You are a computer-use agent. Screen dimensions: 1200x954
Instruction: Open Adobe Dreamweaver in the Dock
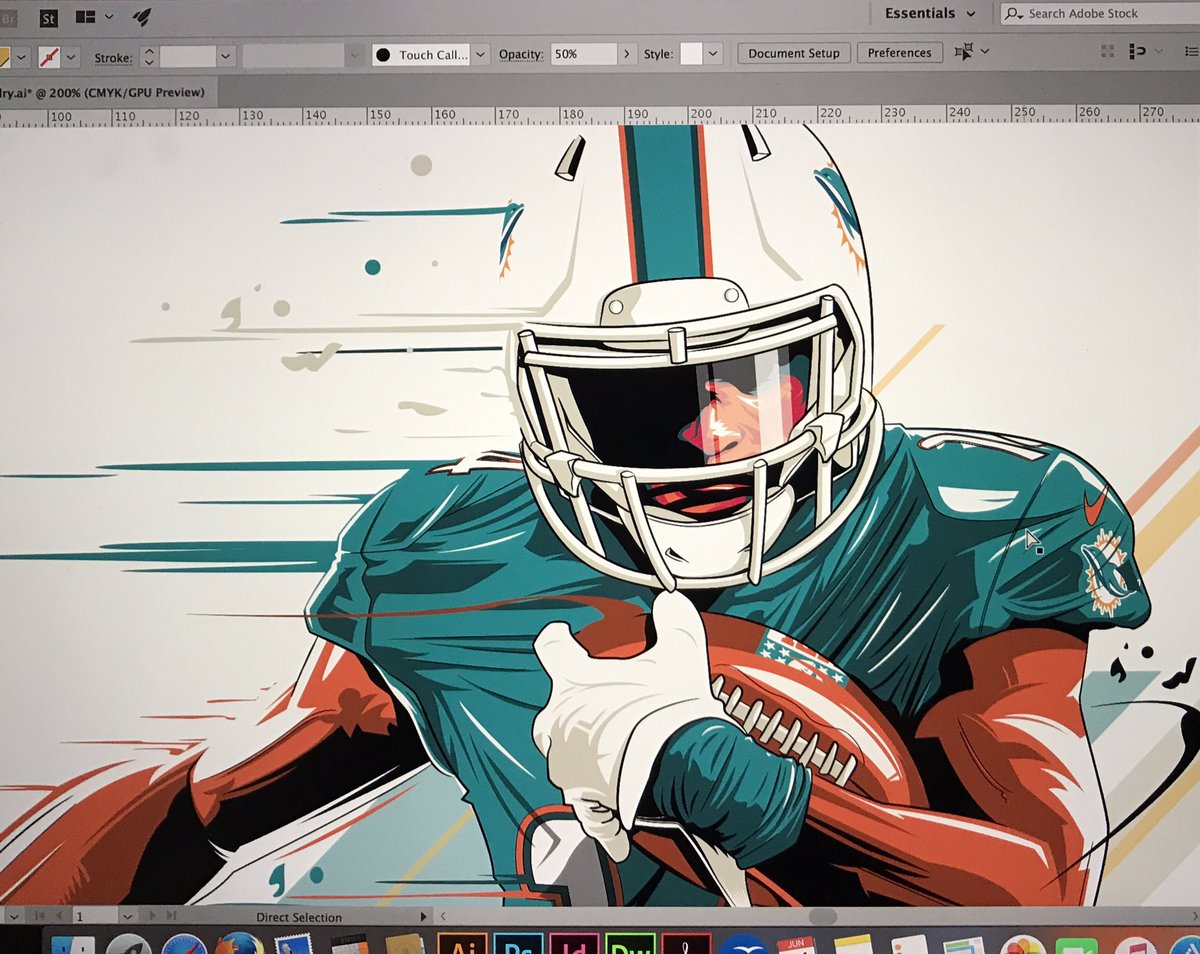(x=630, y=944)
